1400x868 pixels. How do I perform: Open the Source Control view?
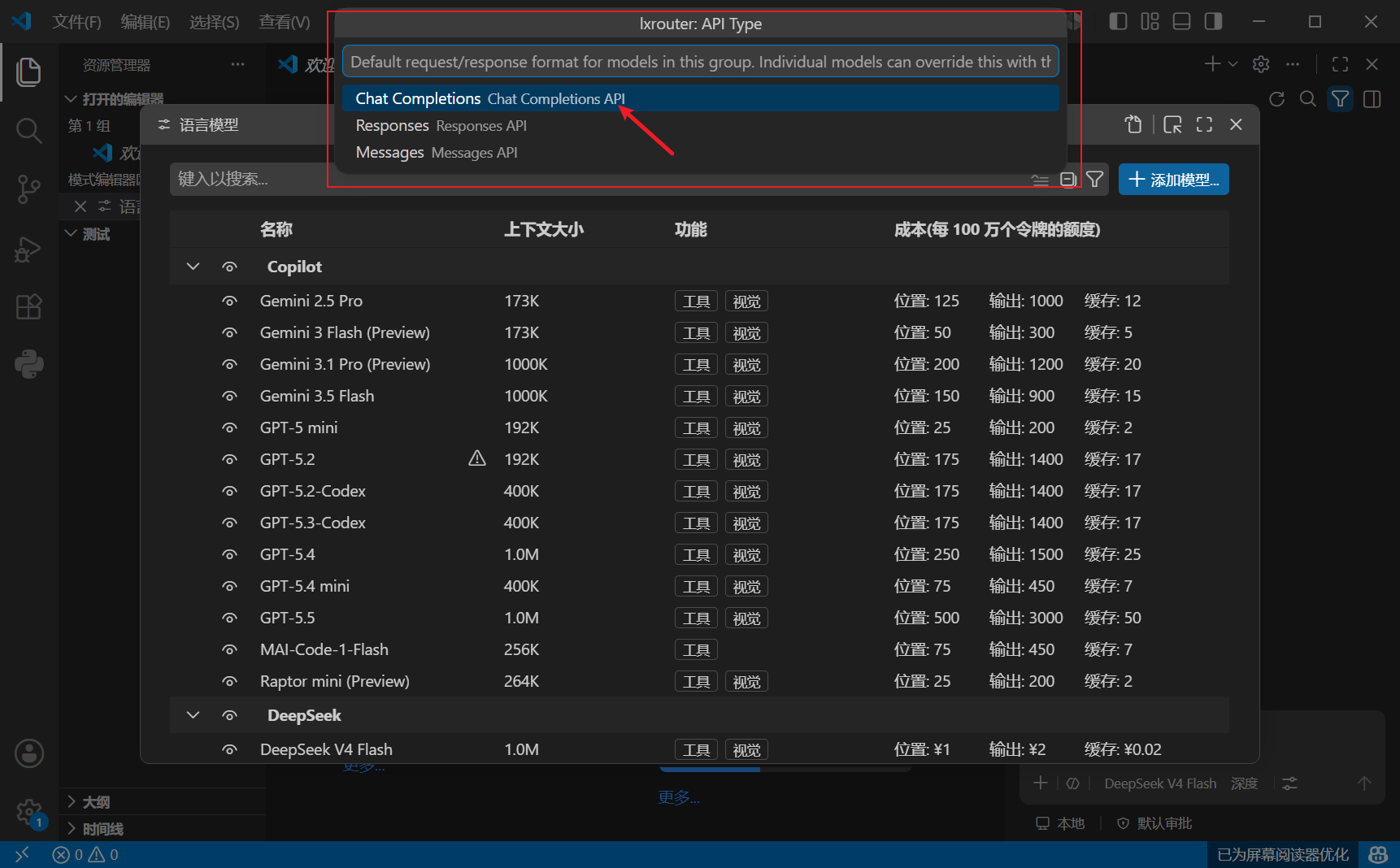click(x=28, y=189)
